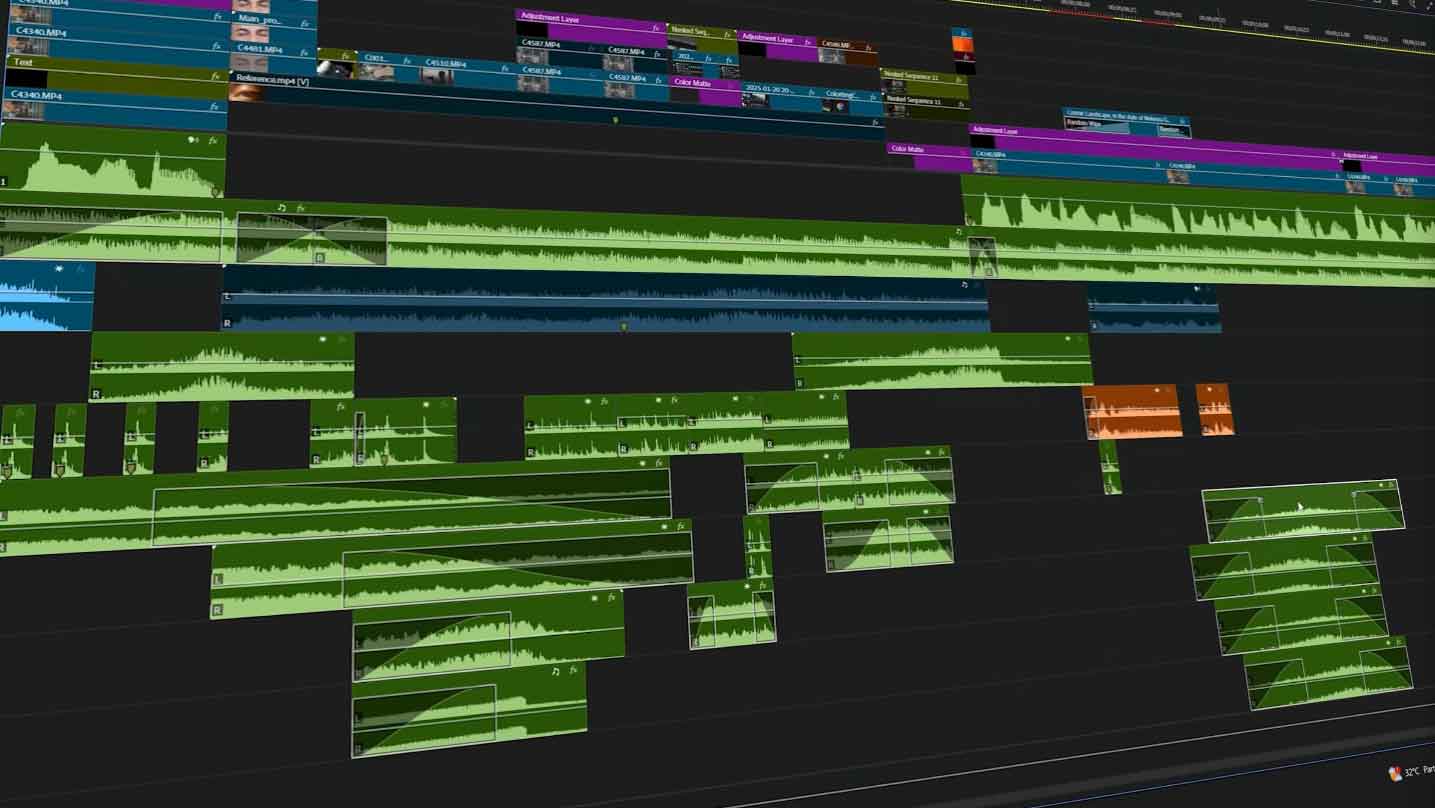Select the light-blue audio clip

[47, 296]
